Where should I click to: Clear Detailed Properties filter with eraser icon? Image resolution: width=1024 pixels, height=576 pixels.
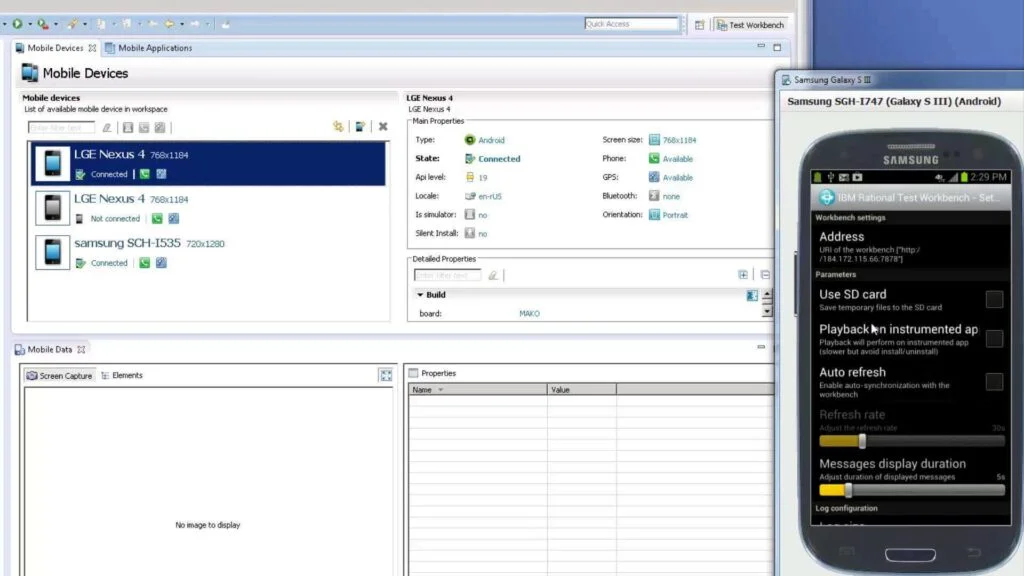(493, 276)
